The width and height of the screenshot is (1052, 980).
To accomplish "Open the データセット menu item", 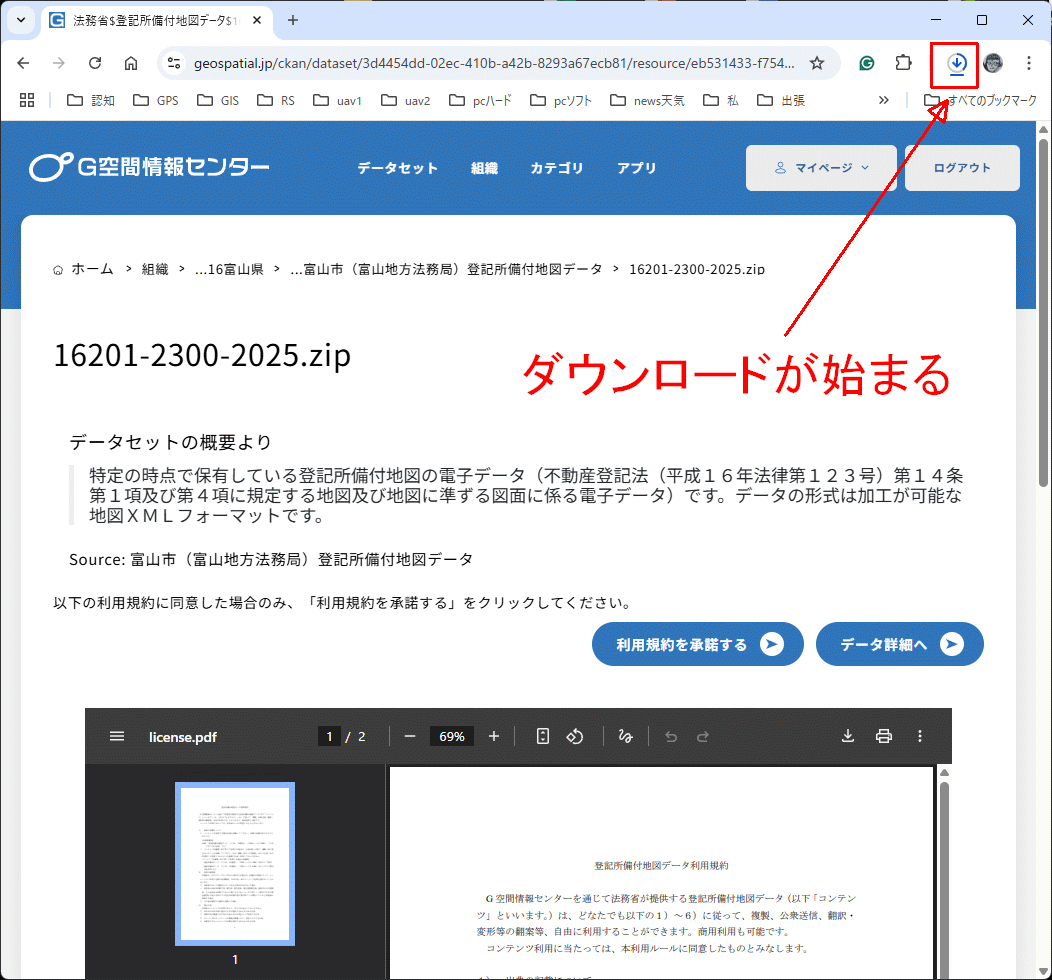I will [397, 168].
